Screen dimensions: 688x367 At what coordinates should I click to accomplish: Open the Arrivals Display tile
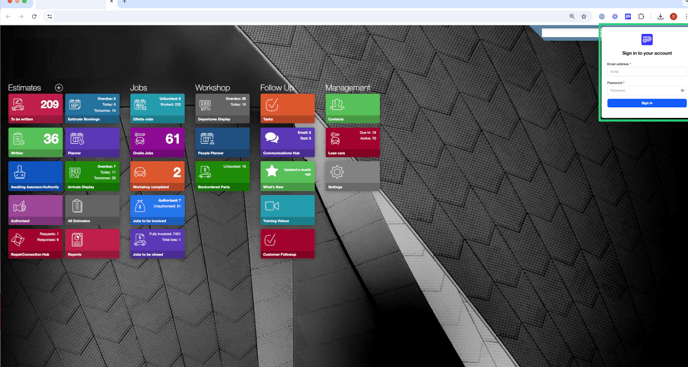(x=92, y=176)
